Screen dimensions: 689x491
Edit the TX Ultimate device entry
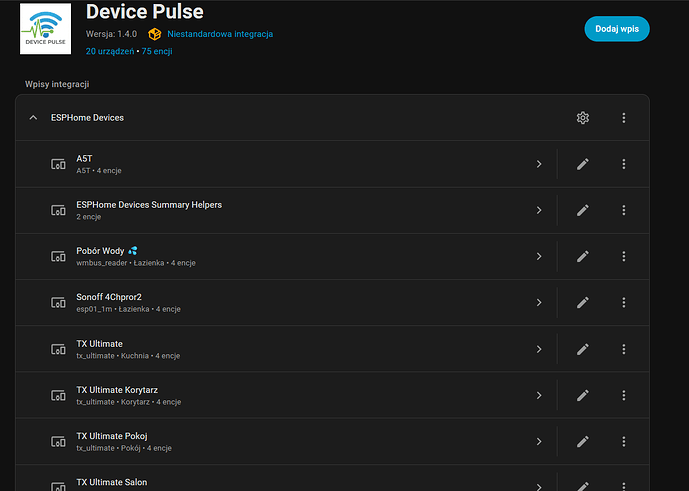tap(583, 349)
